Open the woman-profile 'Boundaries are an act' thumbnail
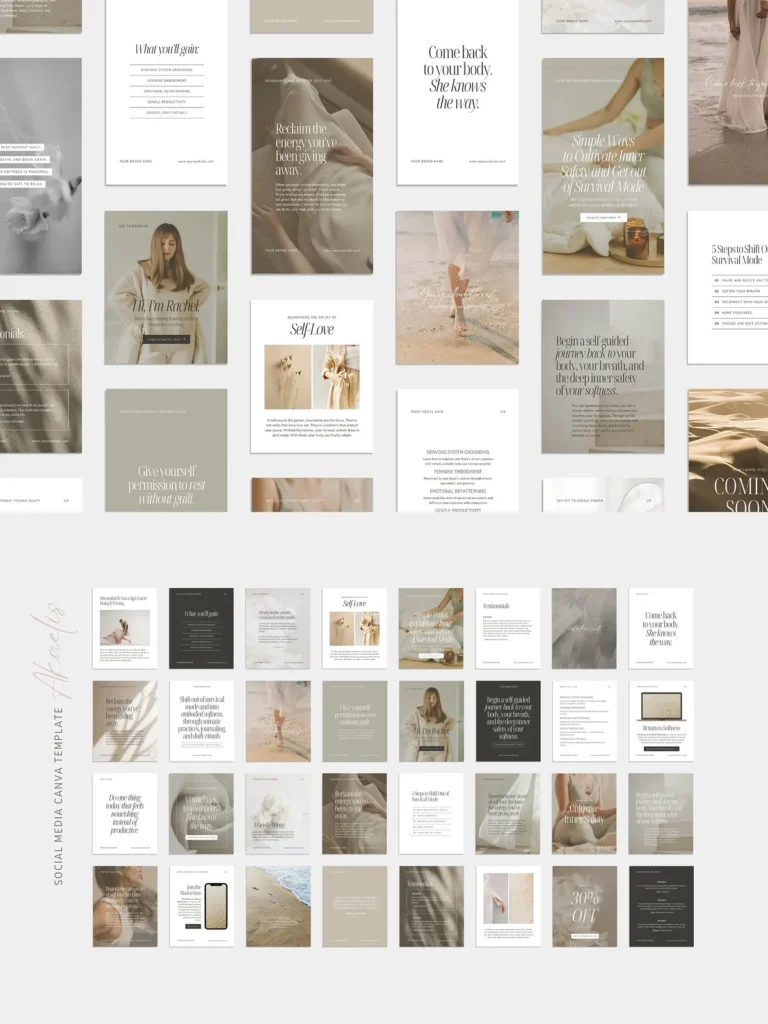 pos(125,906)
